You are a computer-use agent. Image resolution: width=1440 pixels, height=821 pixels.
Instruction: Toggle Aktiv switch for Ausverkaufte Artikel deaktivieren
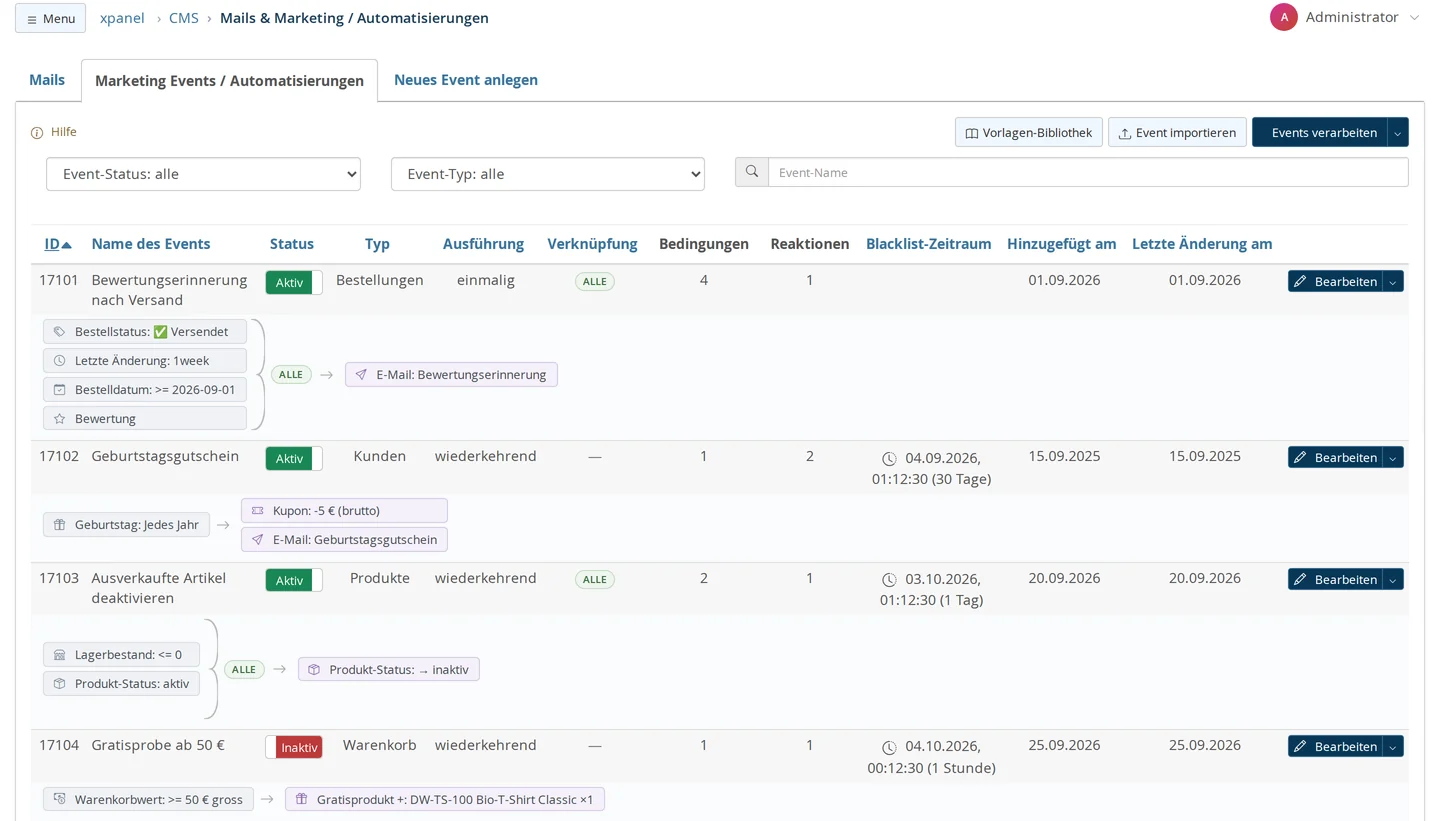click(x=294, y=580)
